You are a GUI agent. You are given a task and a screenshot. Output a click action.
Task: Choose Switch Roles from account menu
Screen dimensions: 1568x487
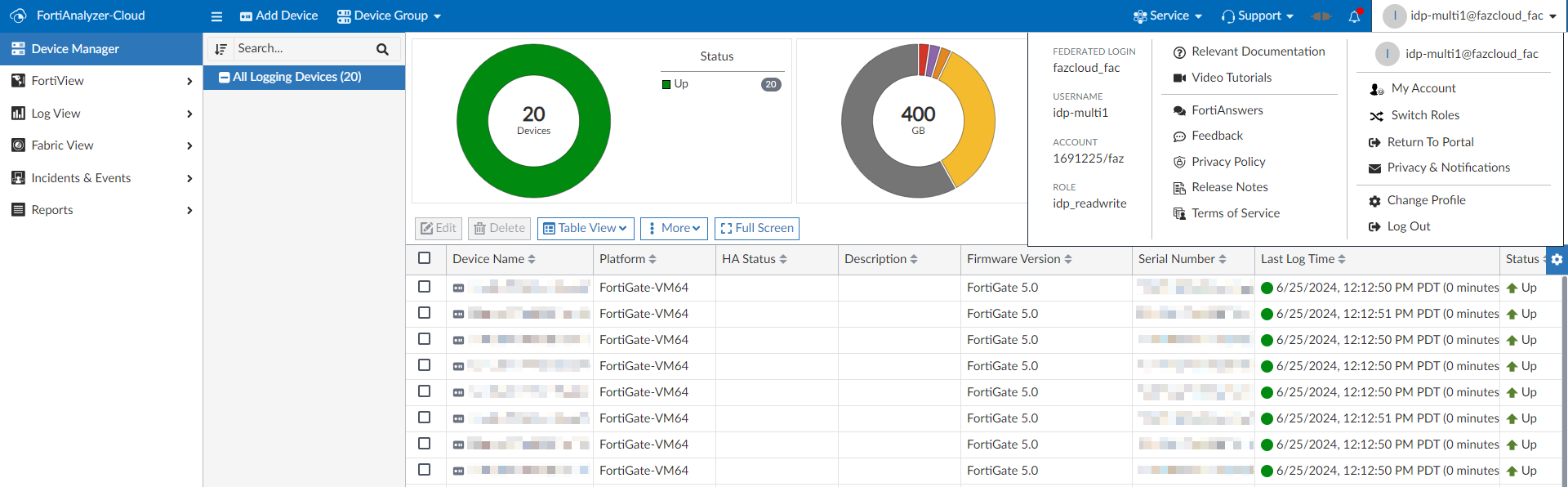(1425, 115)
